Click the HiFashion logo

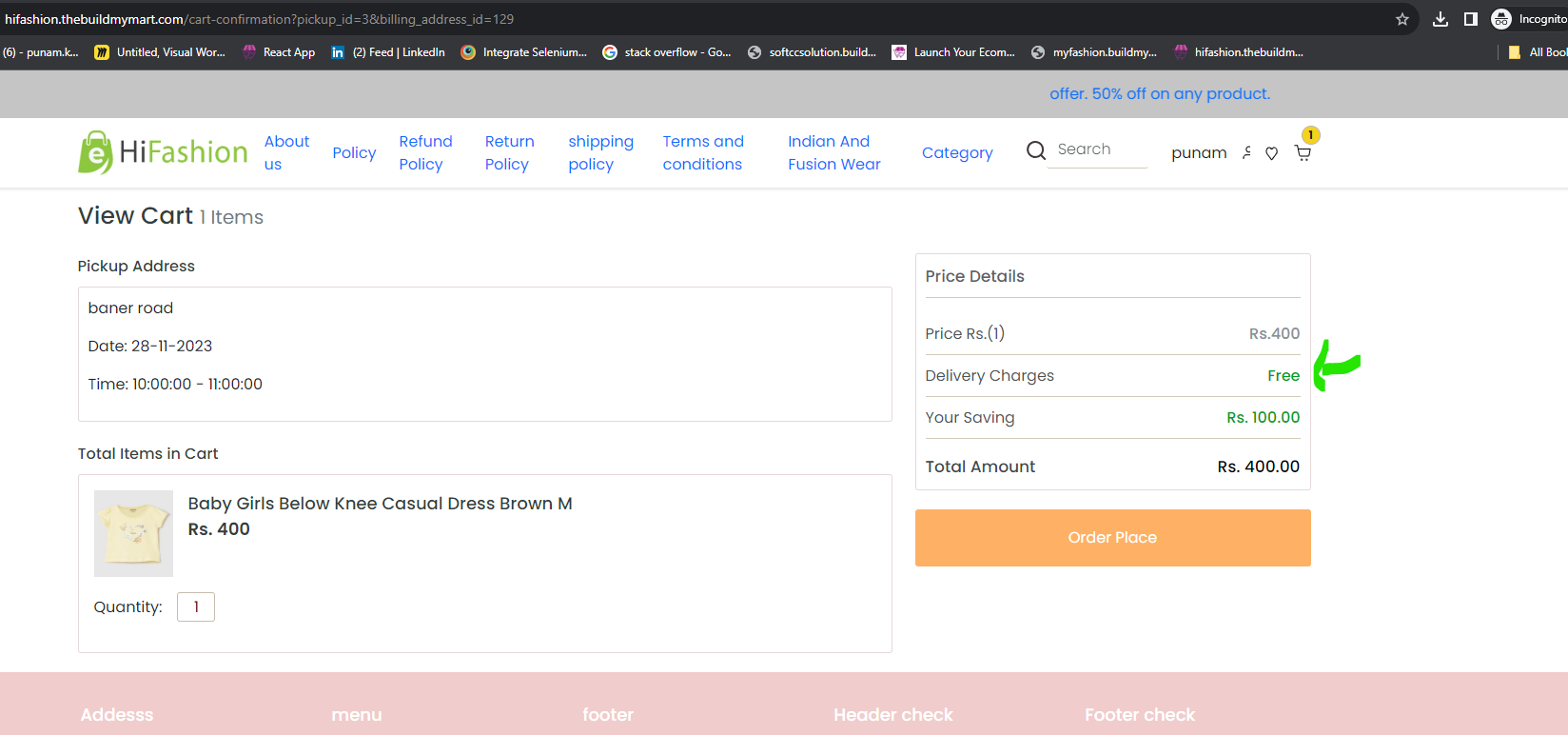click(x=163, y=152)
